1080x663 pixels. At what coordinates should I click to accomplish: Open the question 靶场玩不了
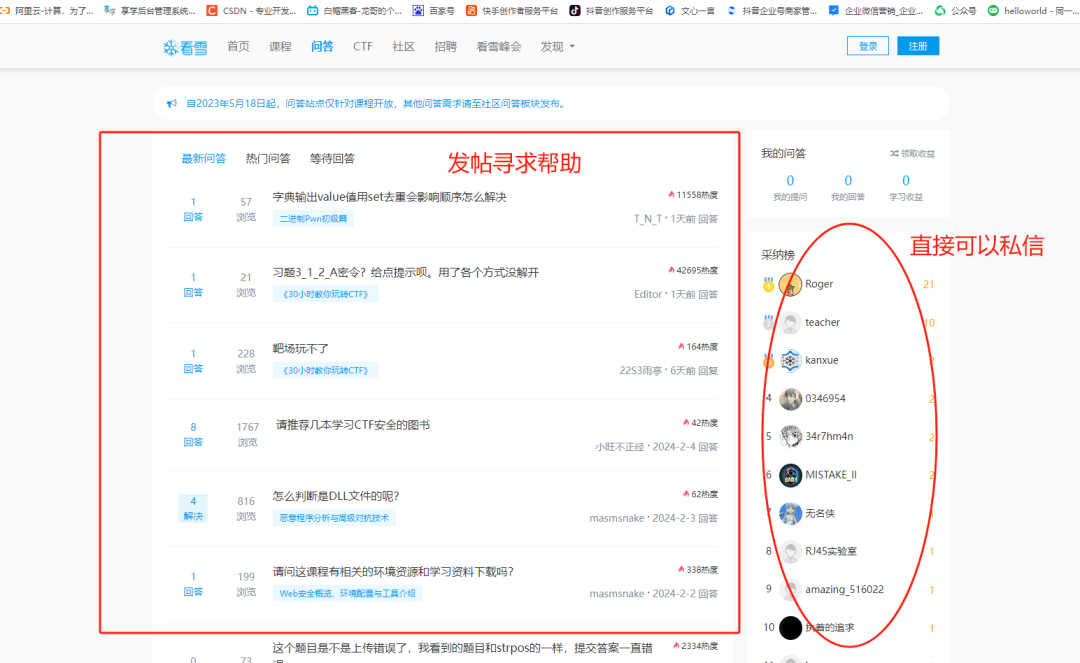point(300,348)
